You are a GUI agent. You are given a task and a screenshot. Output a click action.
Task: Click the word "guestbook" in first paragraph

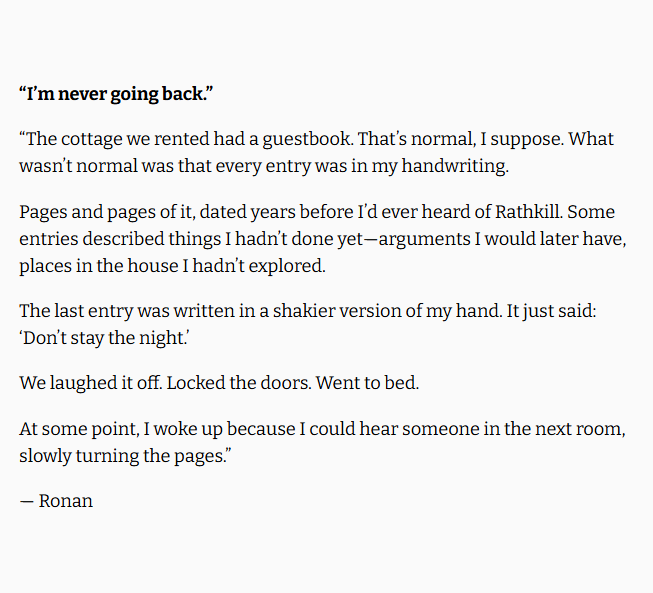307,139
